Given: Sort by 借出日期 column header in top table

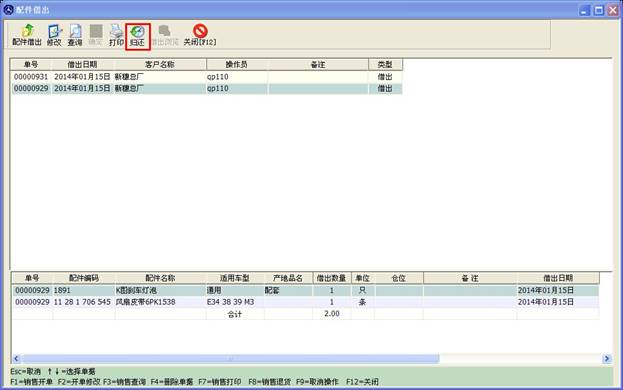Looking at the screenshot, I should [x=82, y=64].
